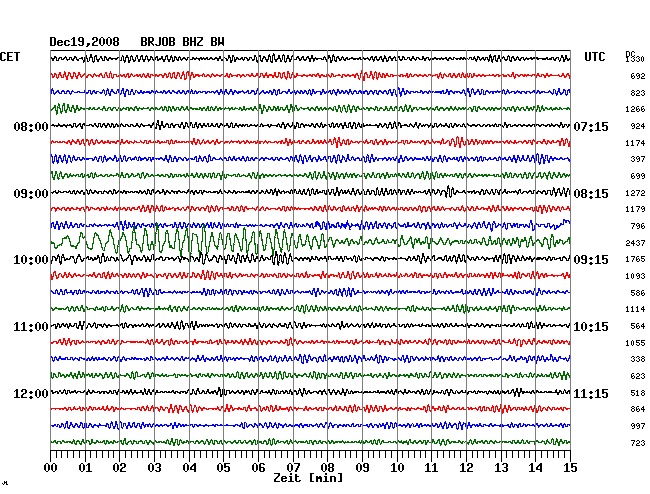
Task: Click the 11:15 UTC time label
Action: click(x=591, y=393)
